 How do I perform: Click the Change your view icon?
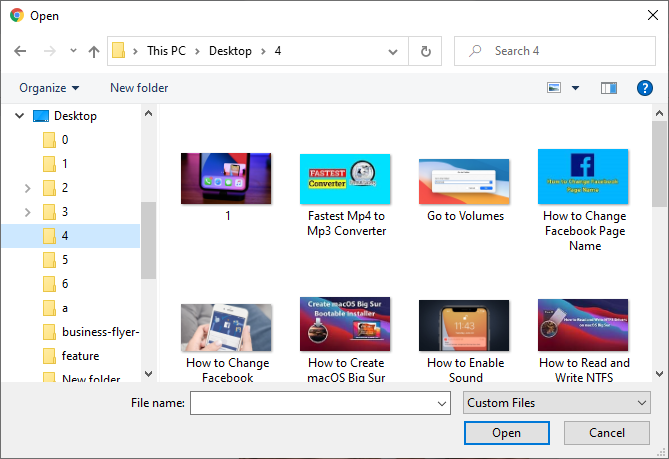554,88
